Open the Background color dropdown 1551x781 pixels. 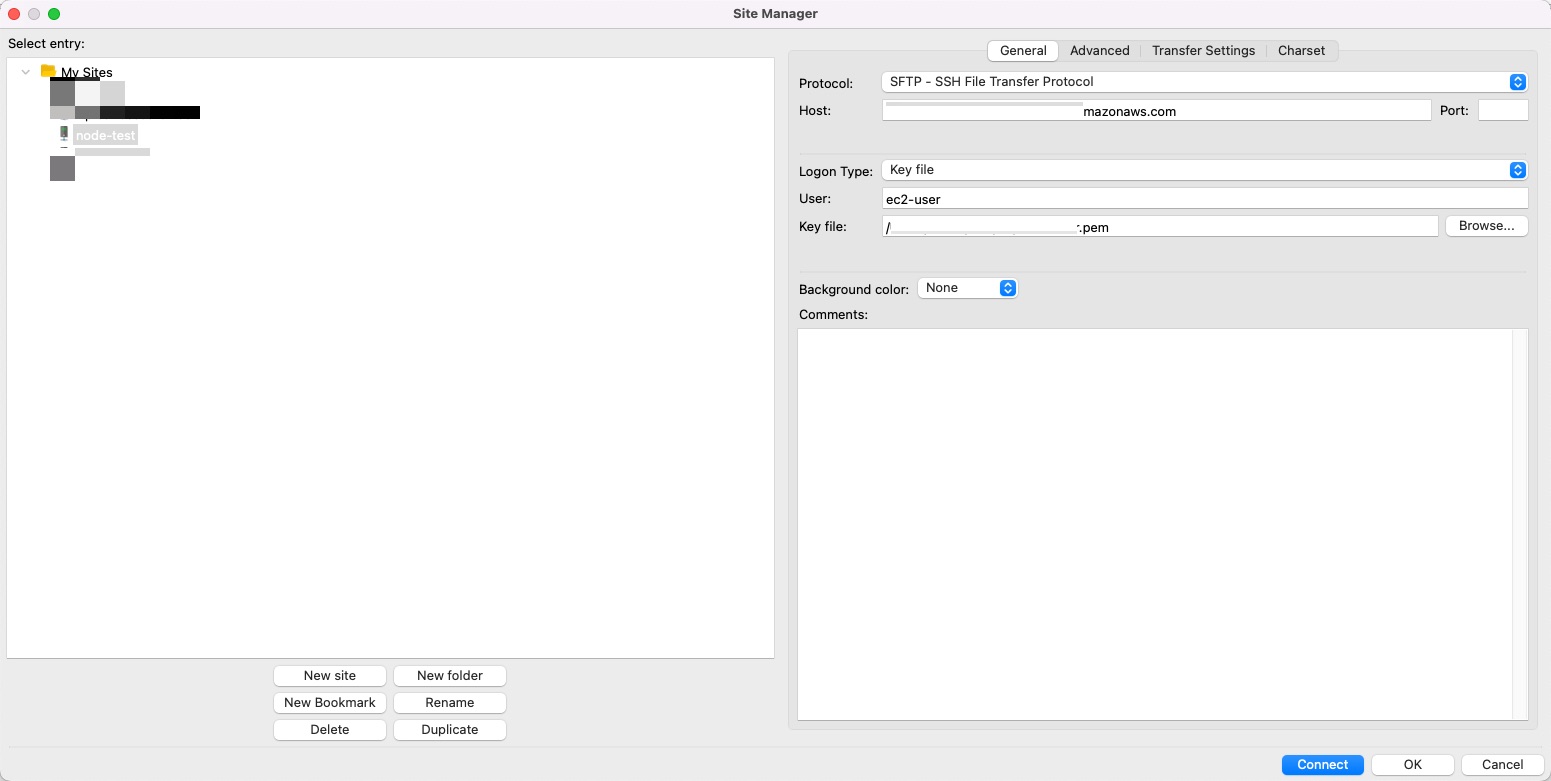point(967,288)
